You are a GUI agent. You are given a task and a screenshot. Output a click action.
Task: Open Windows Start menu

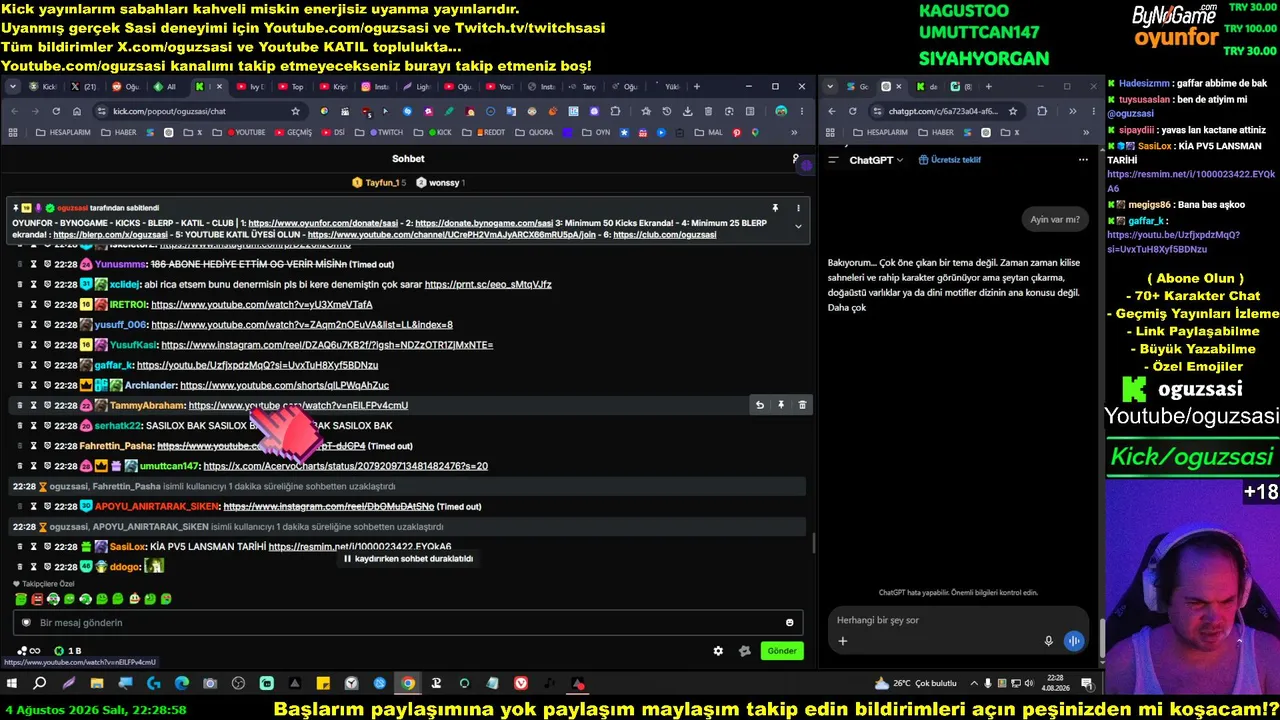[12, 684]
